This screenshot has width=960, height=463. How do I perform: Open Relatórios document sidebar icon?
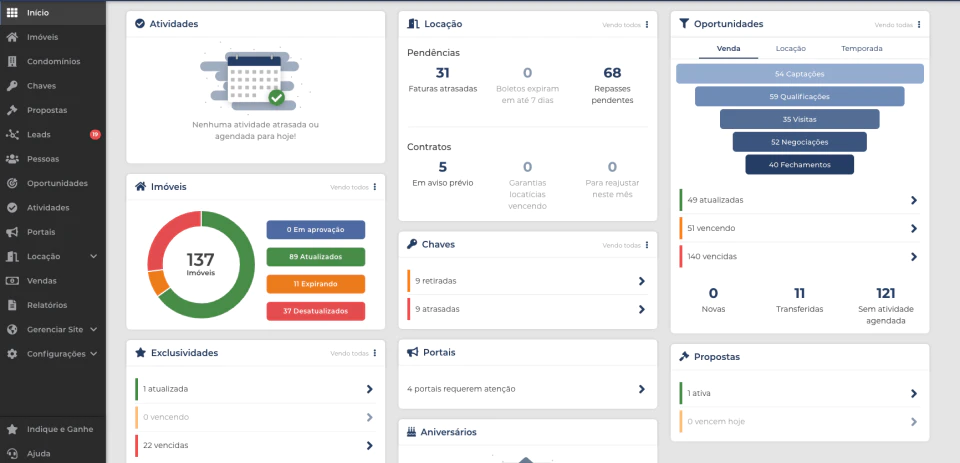click(12, 305)
